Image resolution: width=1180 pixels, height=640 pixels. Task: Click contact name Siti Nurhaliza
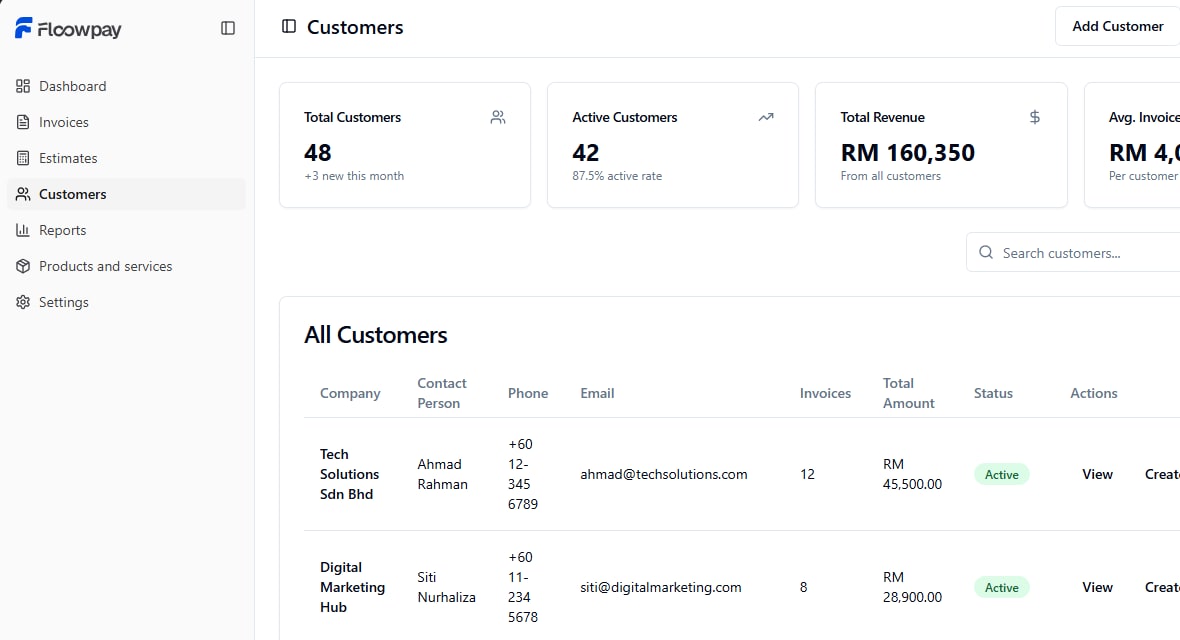tap(446, 587)
